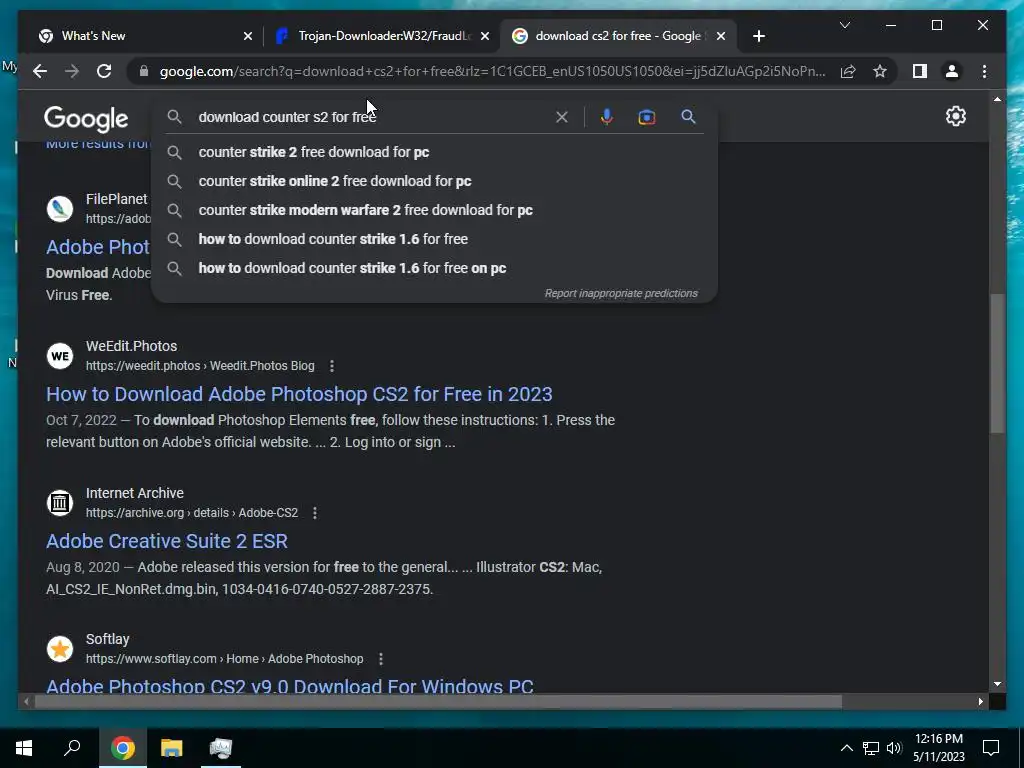This screenshot has height=768, width=1024.
Task: Go back to the previous page
Action: click(x=40, y=71)
